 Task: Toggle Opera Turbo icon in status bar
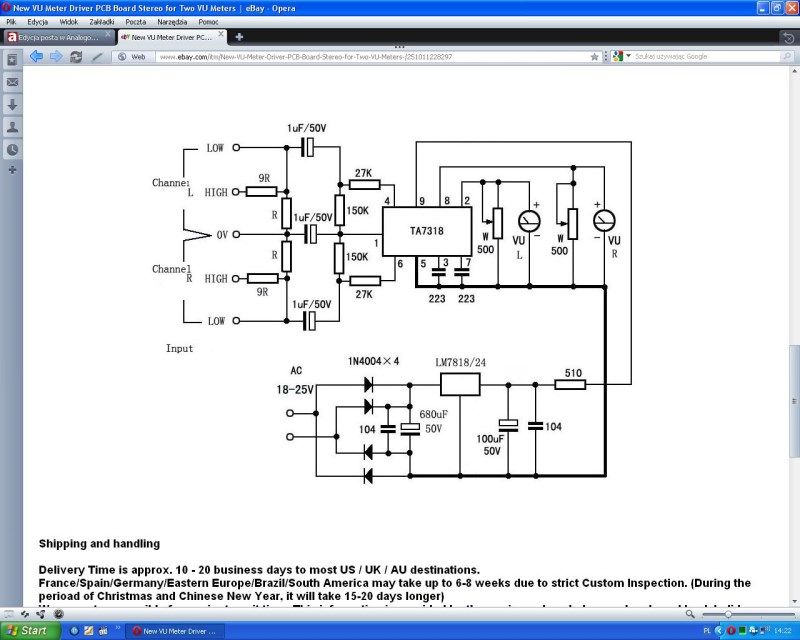[58, 613]
